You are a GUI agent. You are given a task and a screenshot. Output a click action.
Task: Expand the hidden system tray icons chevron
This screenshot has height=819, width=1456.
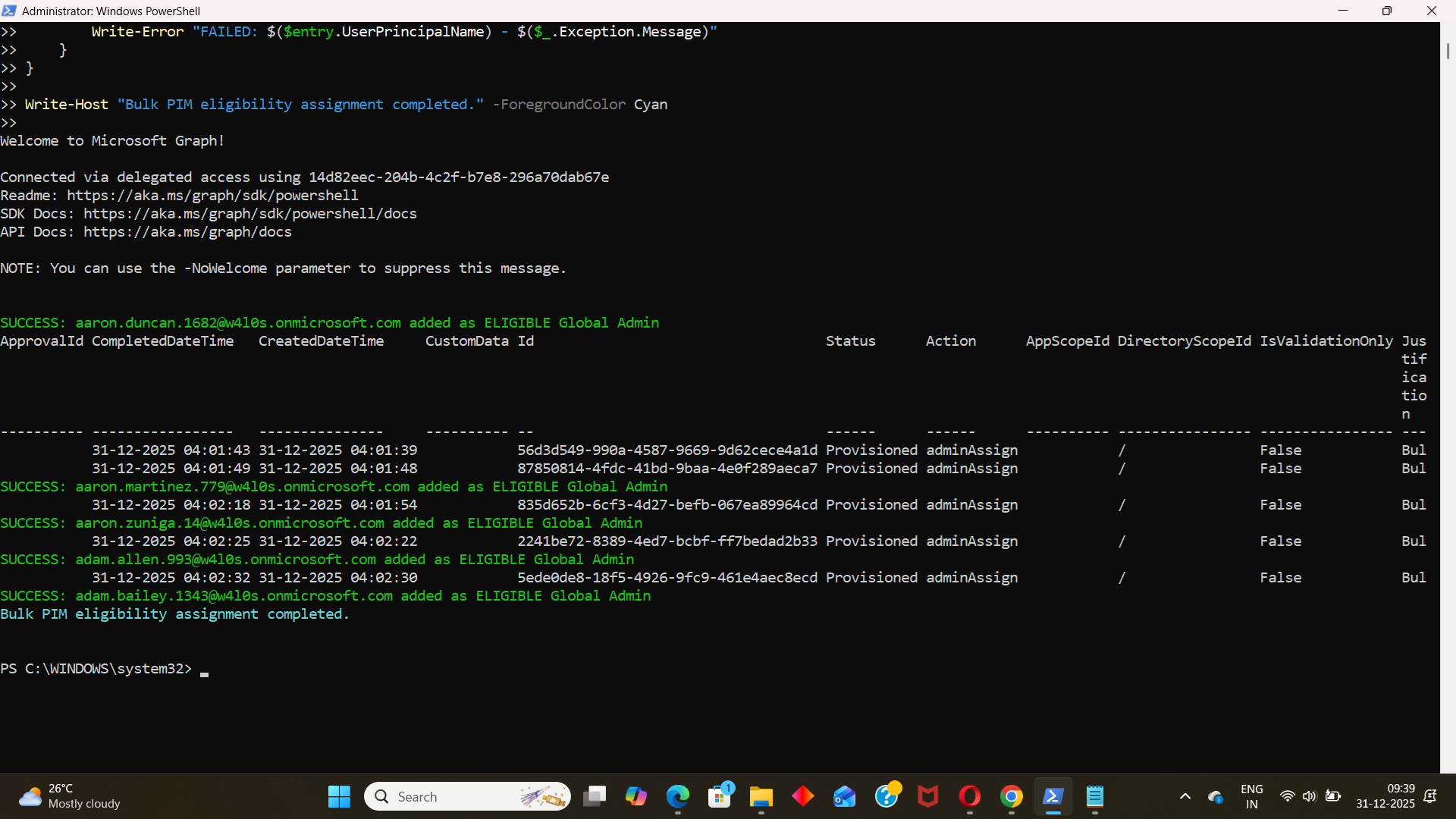tap(1185, 796)
